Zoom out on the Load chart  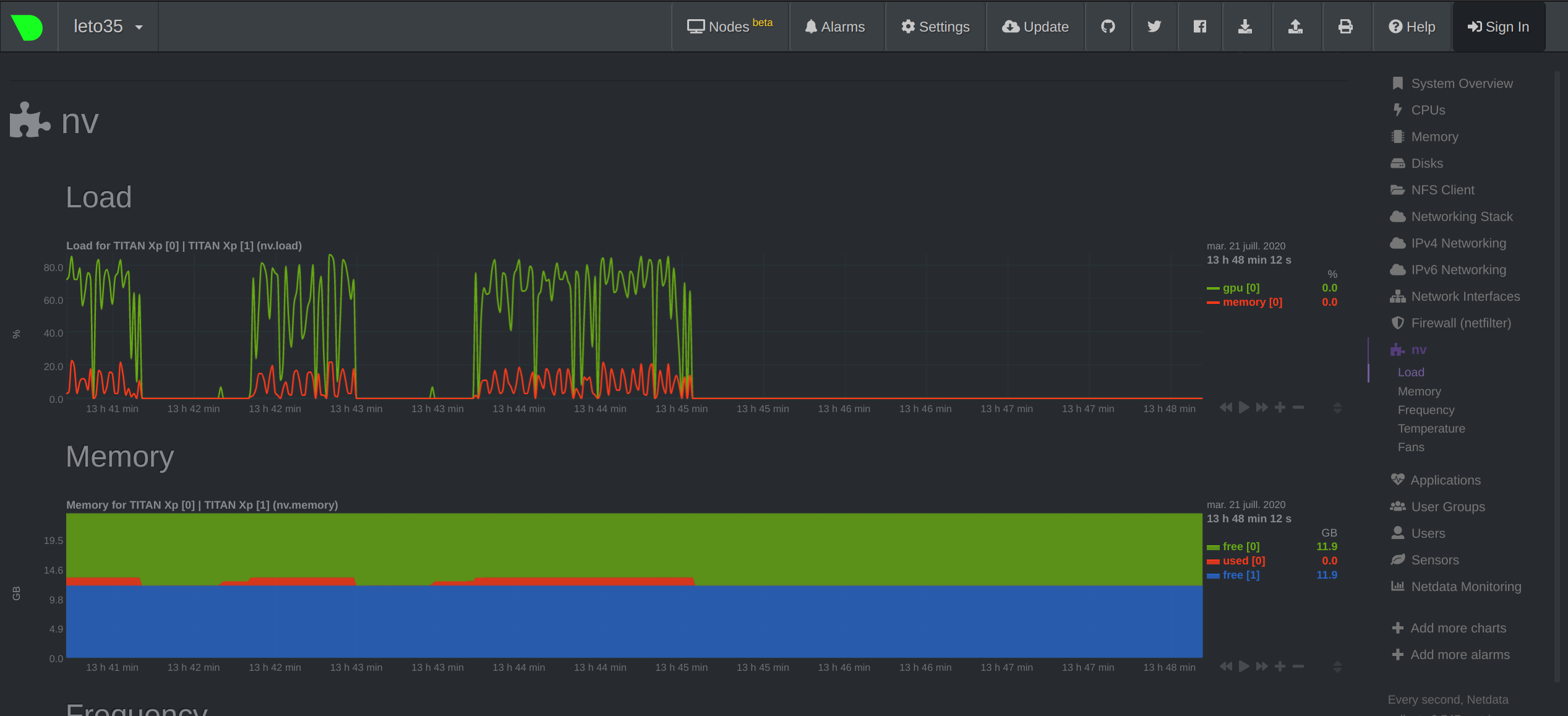click(1298, 407)
